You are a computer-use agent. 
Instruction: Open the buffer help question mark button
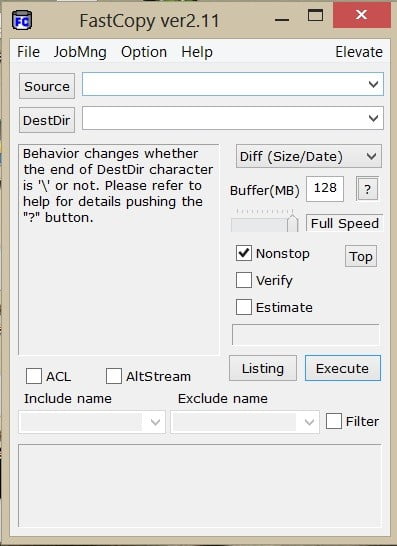click(x=367, y=189)
